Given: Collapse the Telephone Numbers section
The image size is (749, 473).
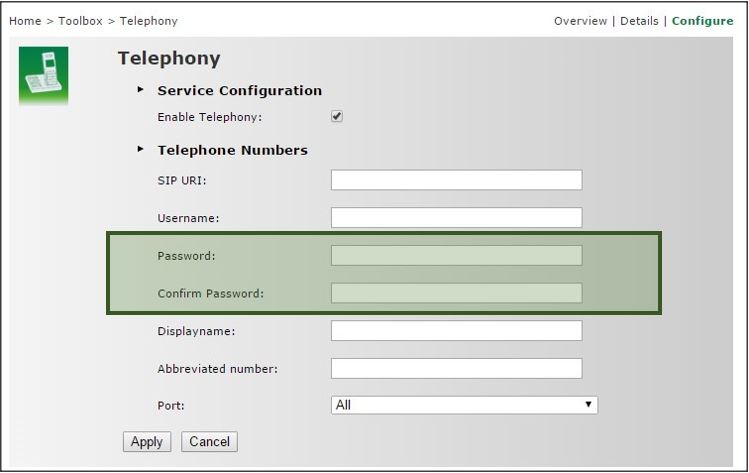Looking at the screenshot, I should pos(141,150).
